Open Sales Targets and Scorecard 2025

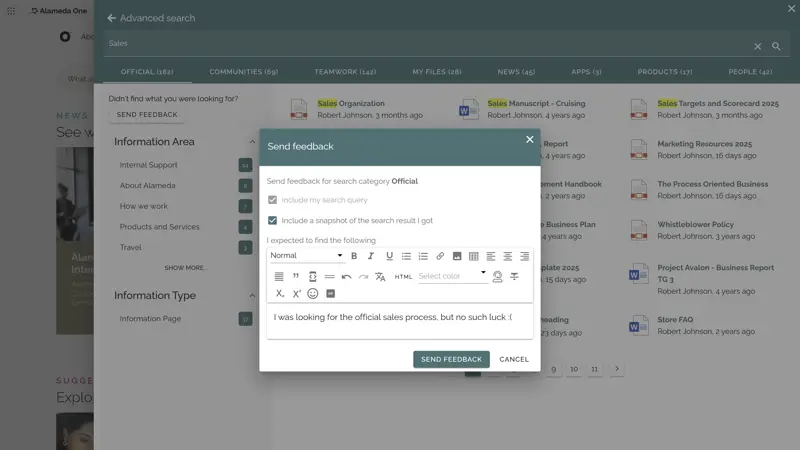tap(718, 104)
